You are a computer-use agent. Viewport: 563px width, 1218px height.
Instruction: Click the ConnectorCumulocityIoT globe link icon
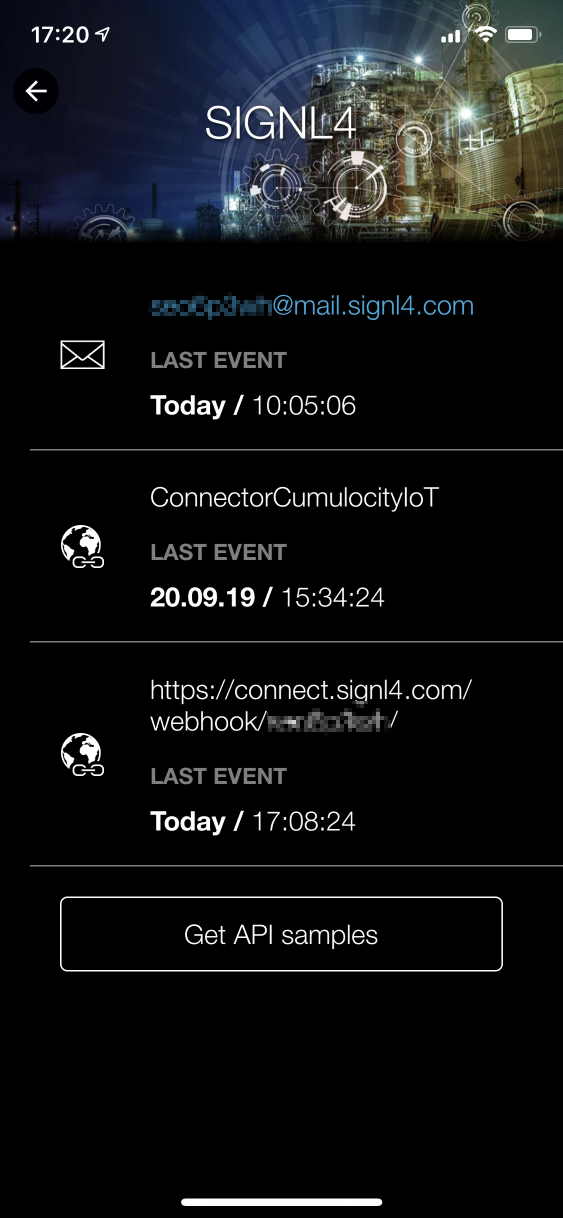[x=82, y=547]
